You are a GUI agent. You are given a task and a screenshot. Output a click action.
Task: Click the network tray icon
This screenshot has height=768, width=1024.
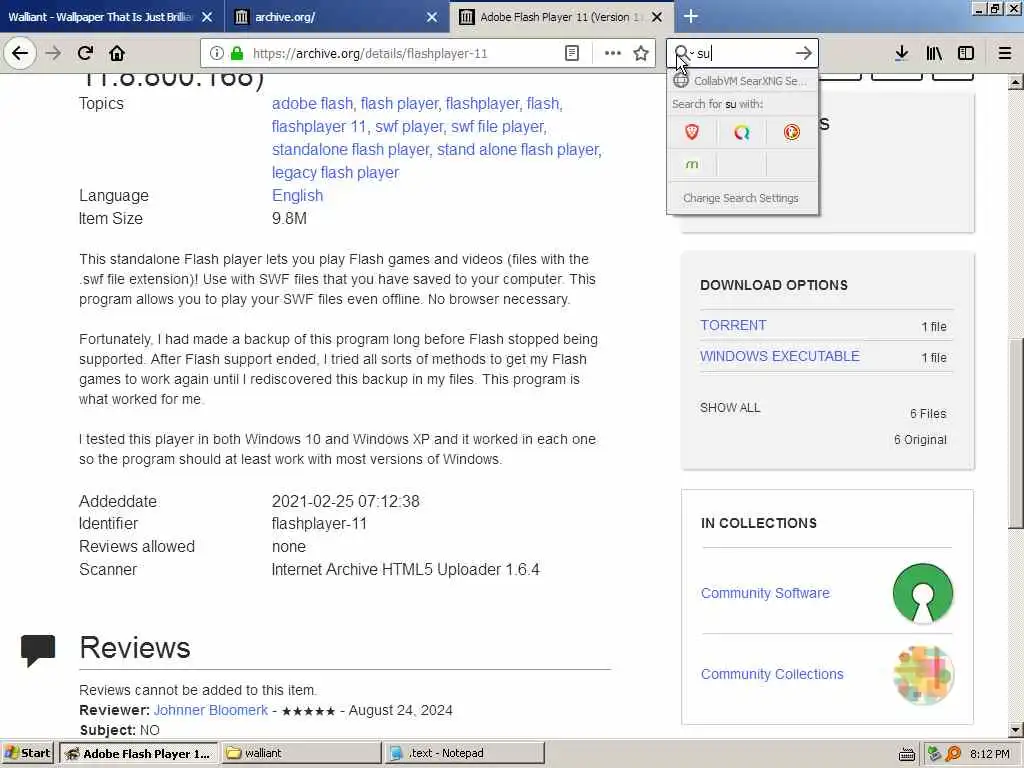coord(934,754)
